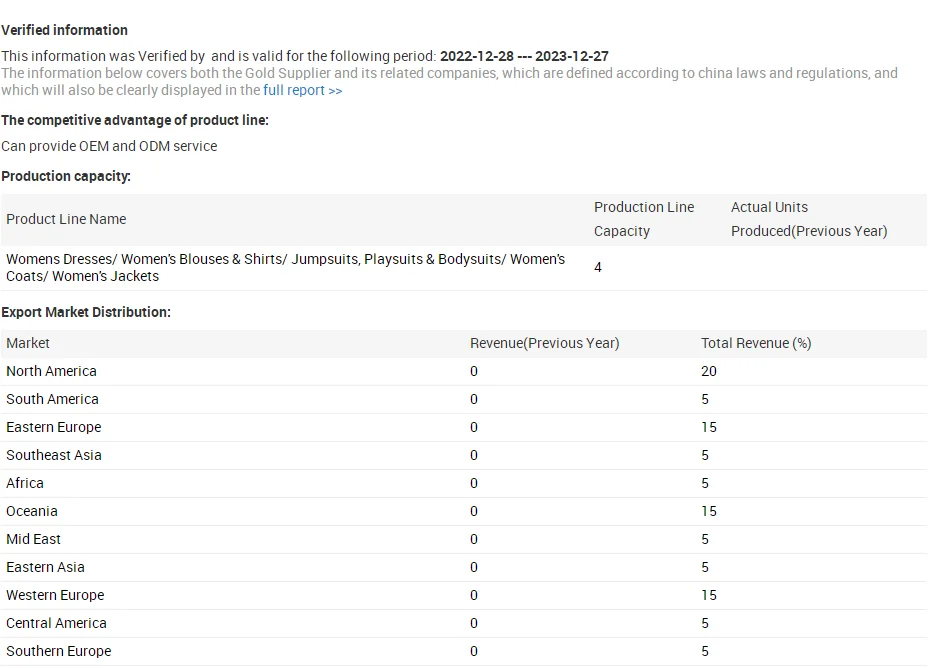
Task: Click the production line capacity value 4
Action: coord(598,267)
